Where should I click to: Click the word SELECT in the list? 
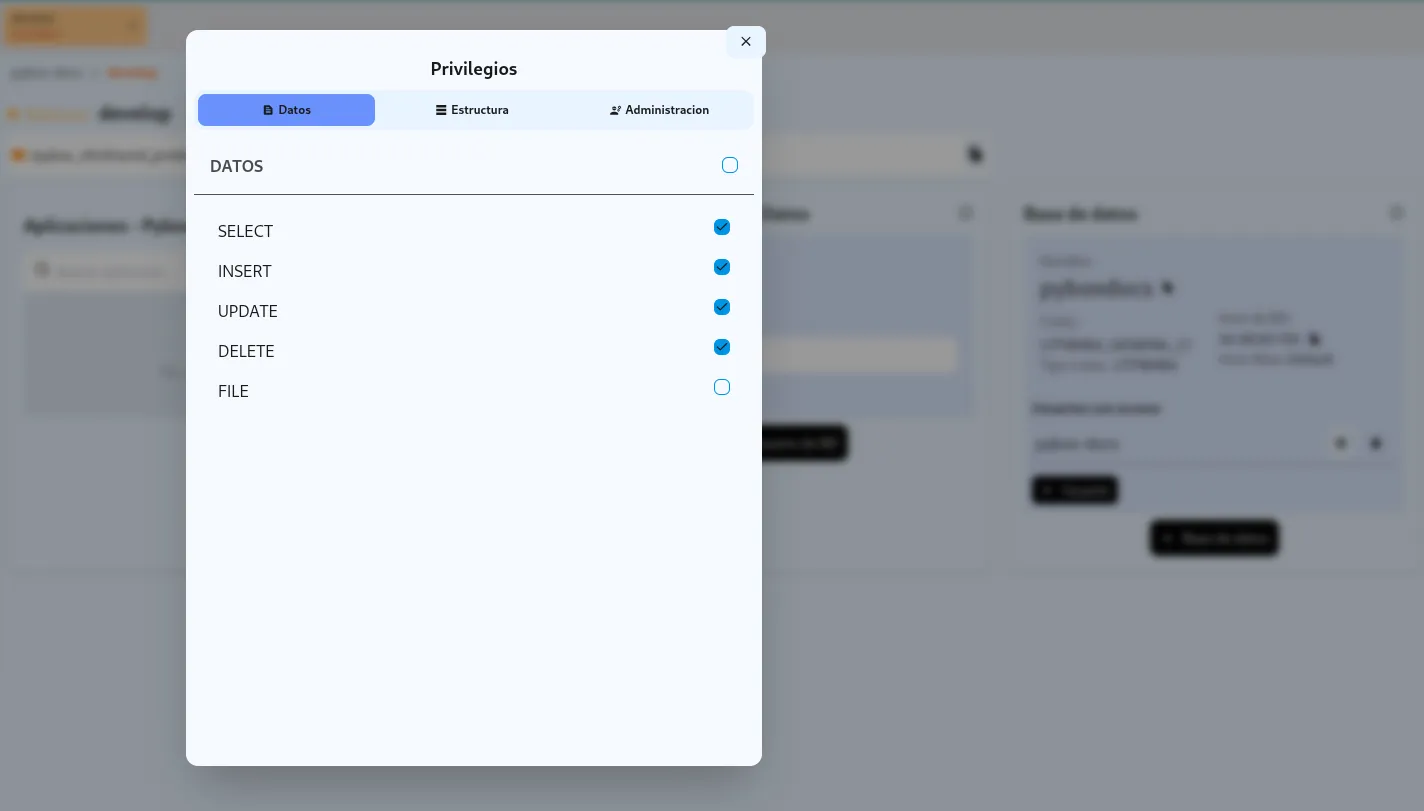click(x=245, y=231)
